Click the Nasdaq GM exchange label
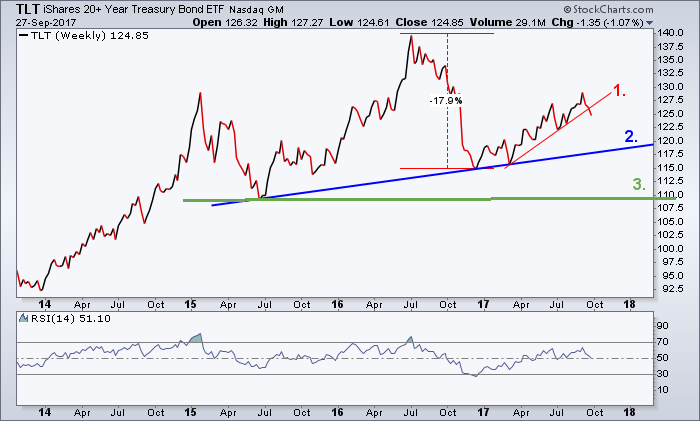This screenshot has height=421, width=700. (x=256, y=10)
